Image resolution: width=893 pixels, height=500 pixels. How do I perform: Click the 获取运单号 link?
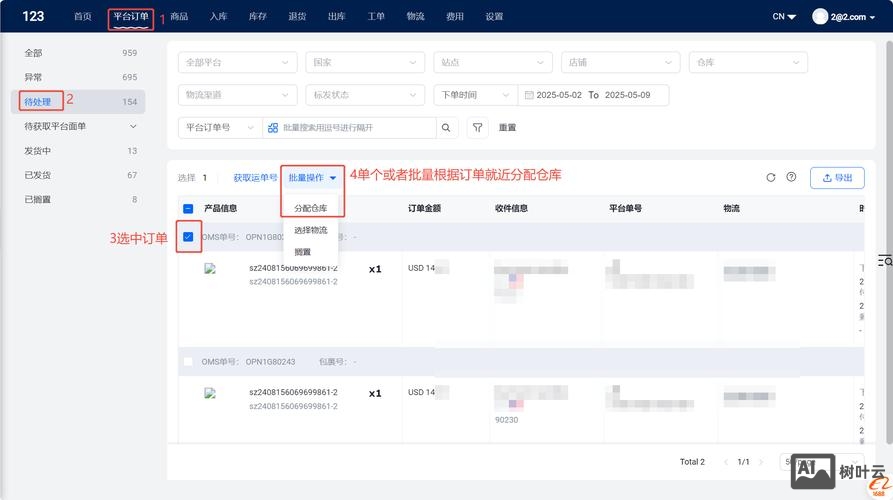click(255, 178)
